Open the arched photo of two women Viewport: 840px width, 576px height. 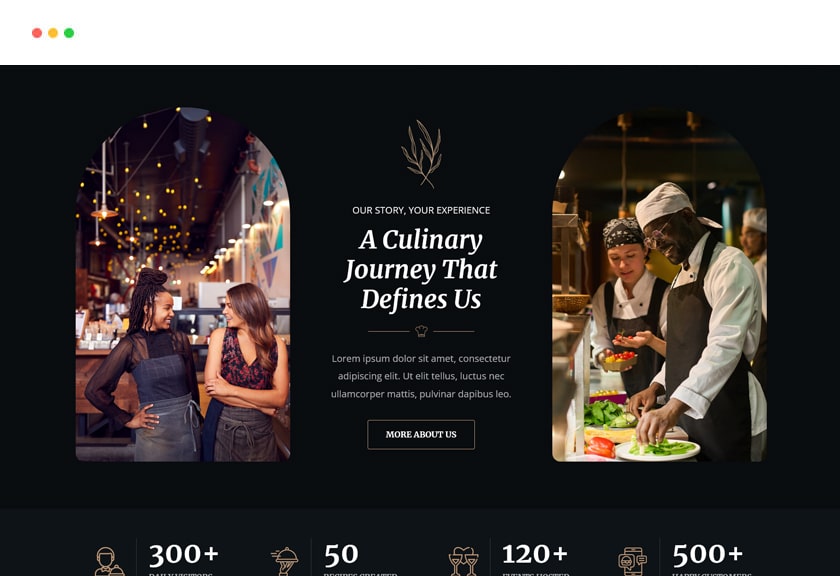click(183, 284)
